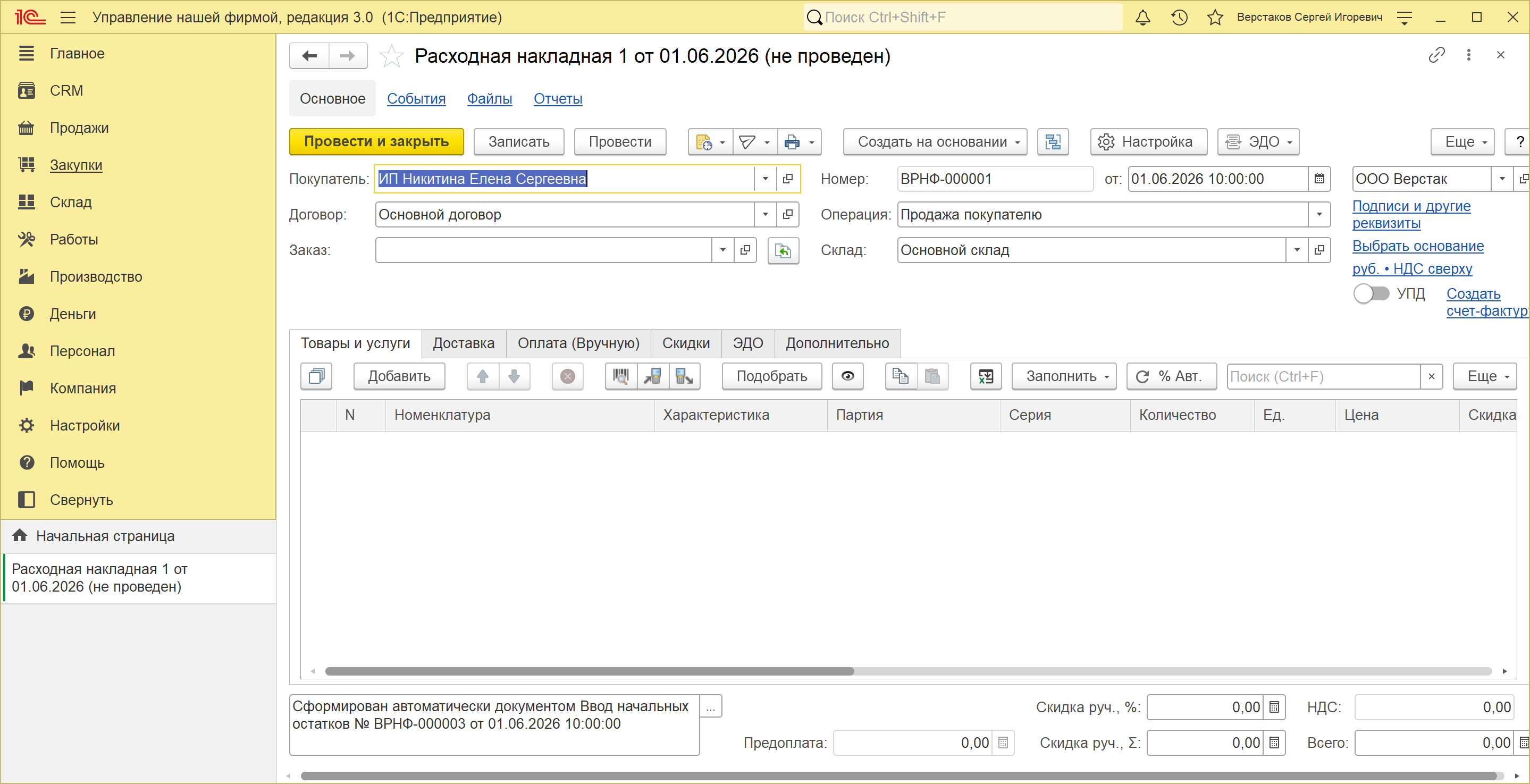Open favorites star in title bar

coord(1215,17)
